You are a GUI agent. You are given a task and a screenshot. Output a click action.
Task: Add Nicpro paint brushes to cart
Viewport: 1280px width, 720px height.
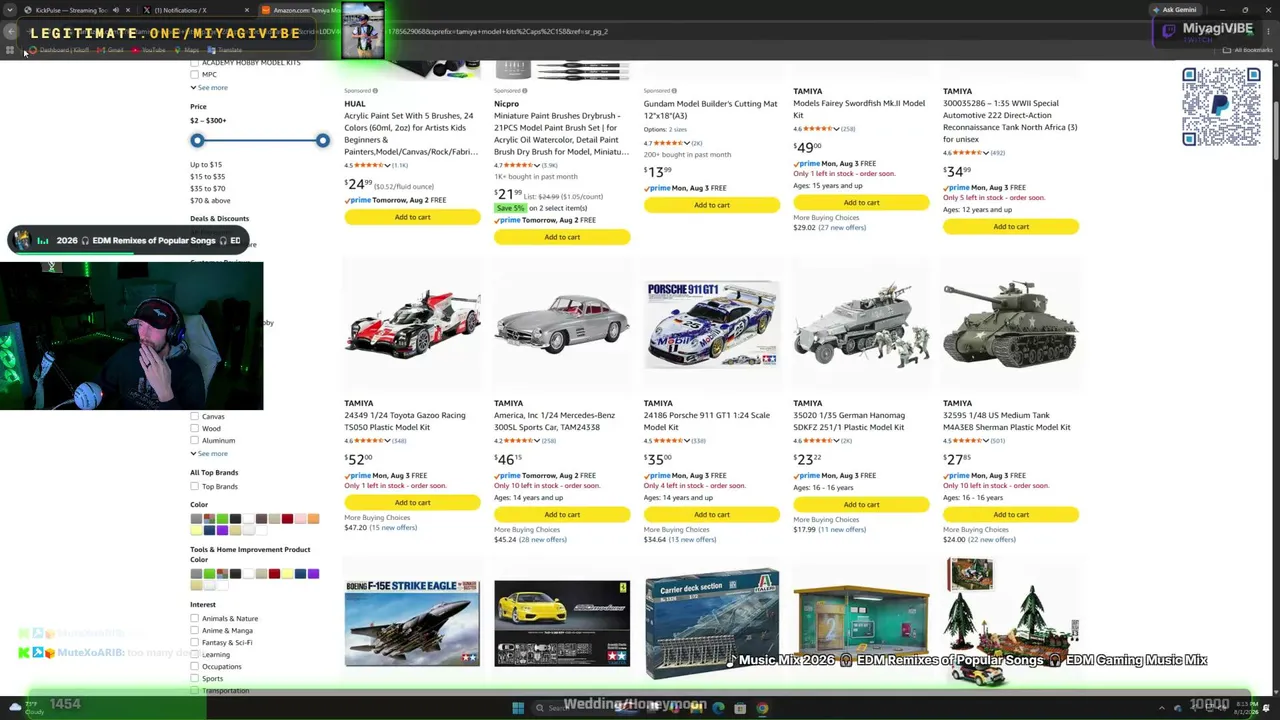562,238
